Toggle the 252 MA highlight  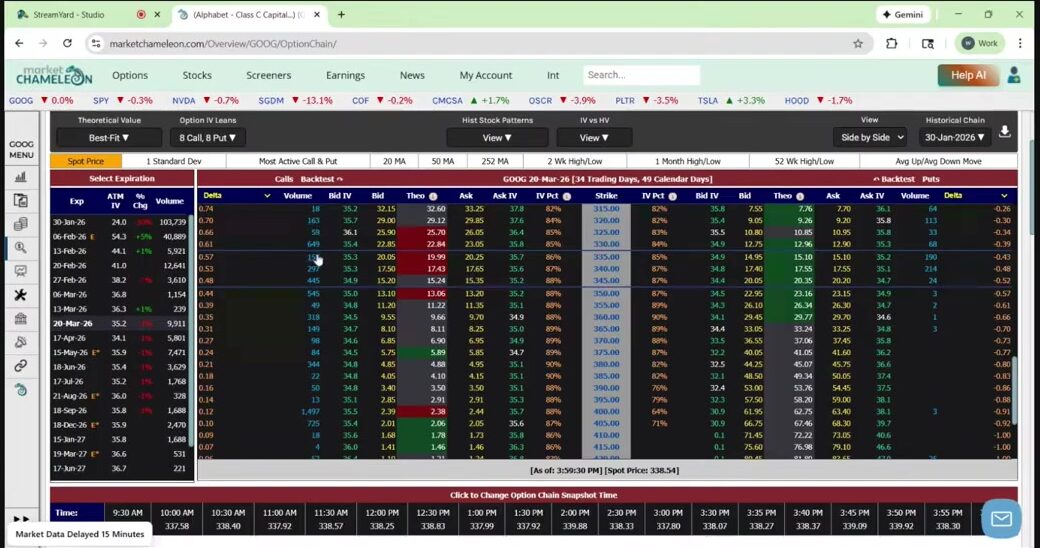click(495, 161)
